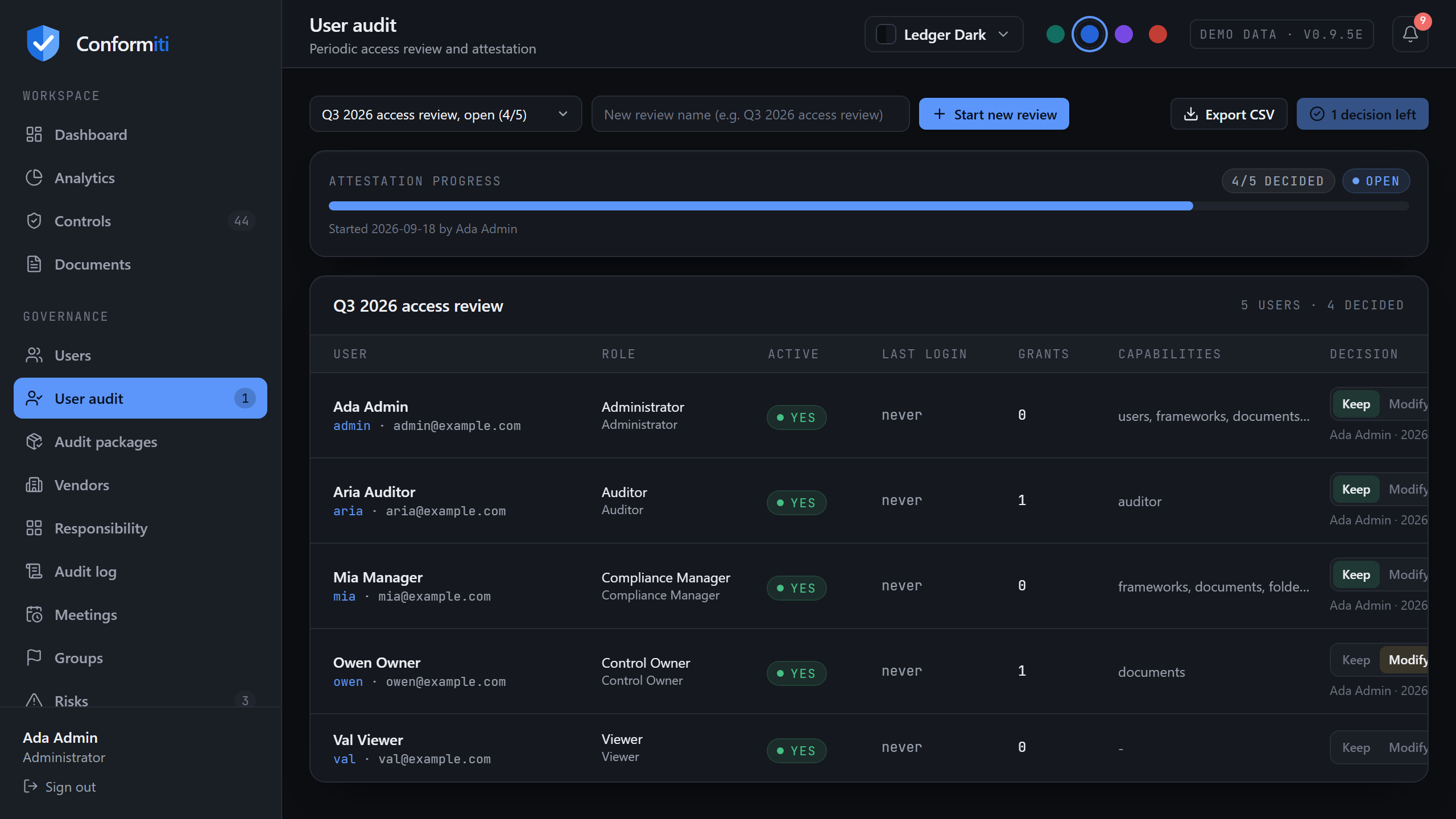This screenshot has height=819, width=1456.
Task: Click the Documents file icon
Action: 34,264
